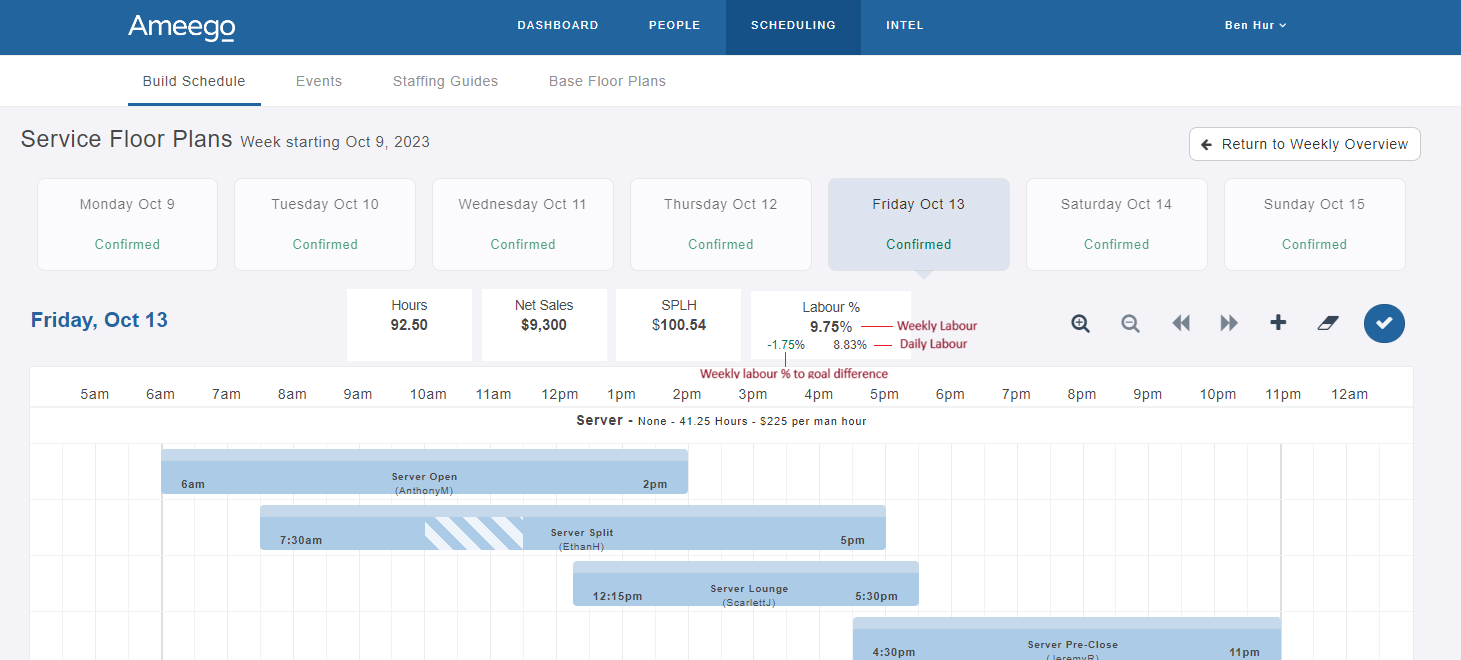The image size is (1461, 660).
Task: Select the Monday Oct 9 day card
Action: tap(127, 224)
